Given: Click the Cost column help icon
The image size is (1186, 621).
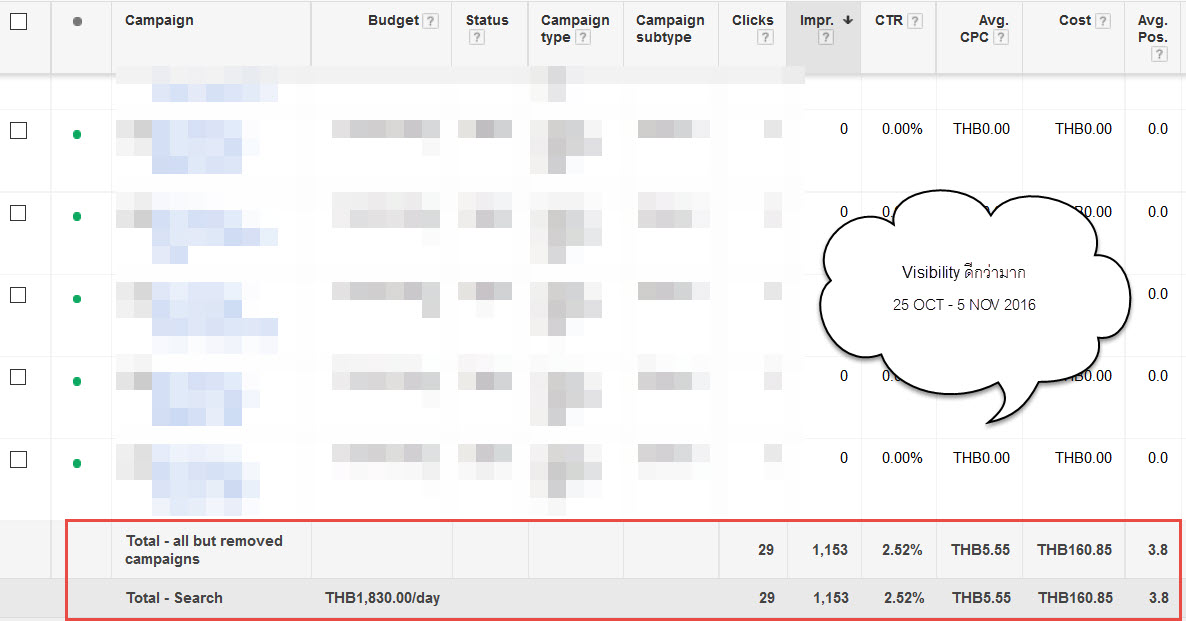Looking at the screenshot, I should (1101, 19).
